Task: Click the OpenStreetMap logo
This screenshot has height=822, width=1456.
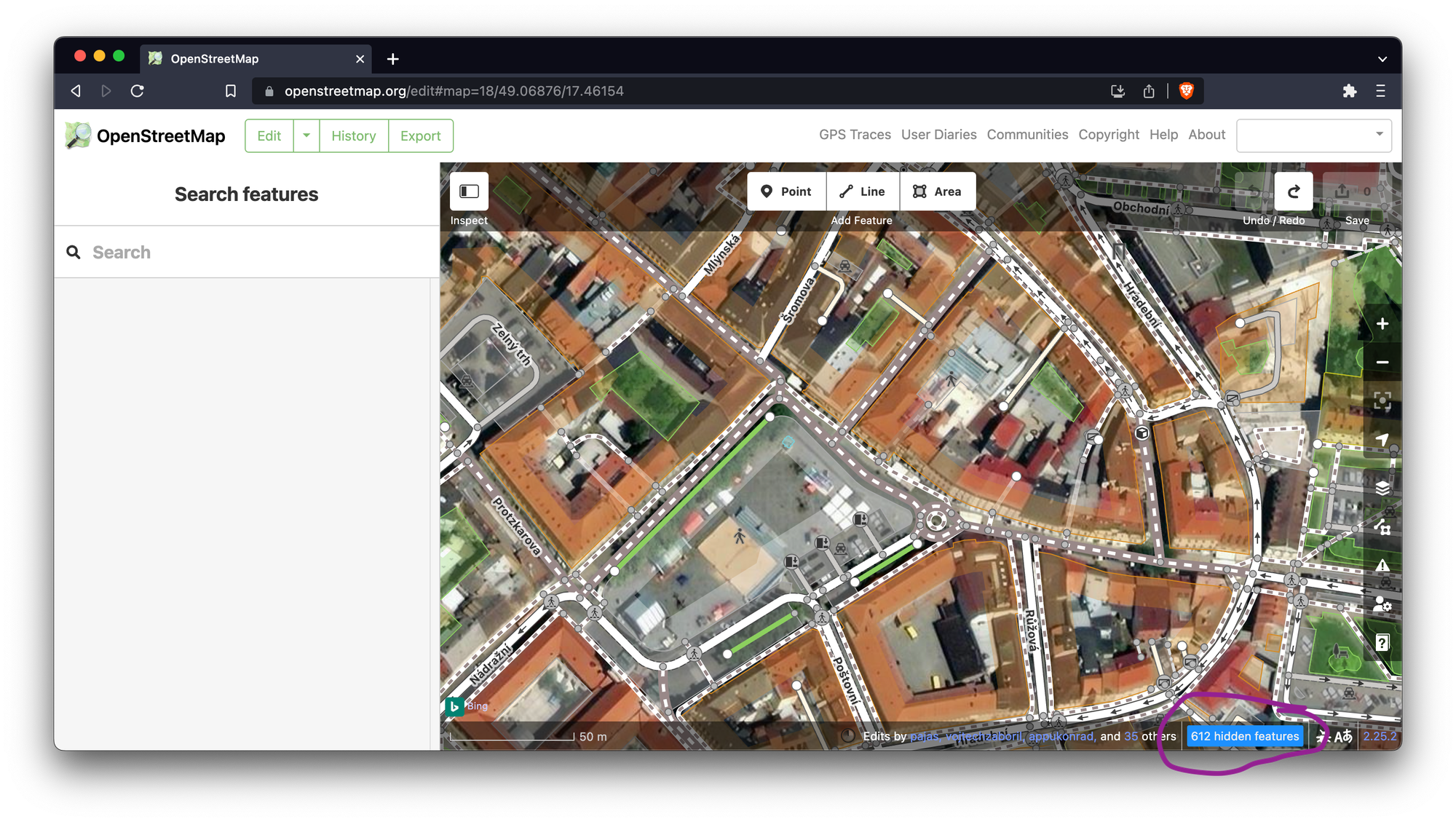Action: click(145, 135)
